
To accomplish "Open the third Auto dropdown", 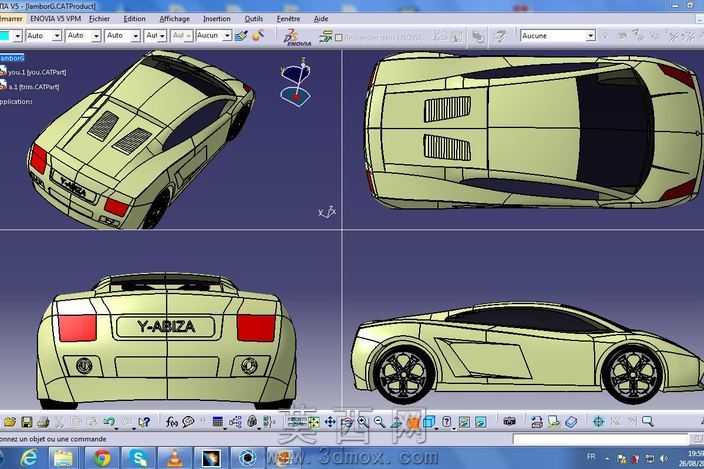I will pos(123,35).
